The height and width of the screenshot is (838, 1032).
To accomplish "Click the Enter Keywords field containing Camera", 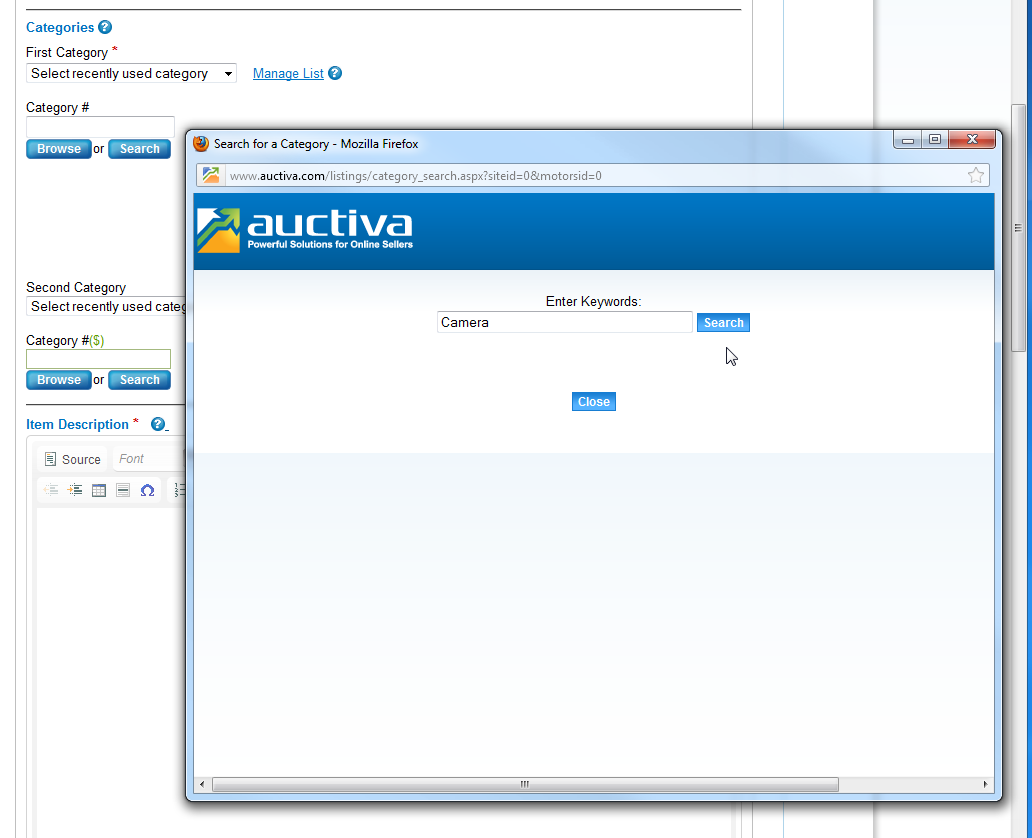I will click(565, 322).
